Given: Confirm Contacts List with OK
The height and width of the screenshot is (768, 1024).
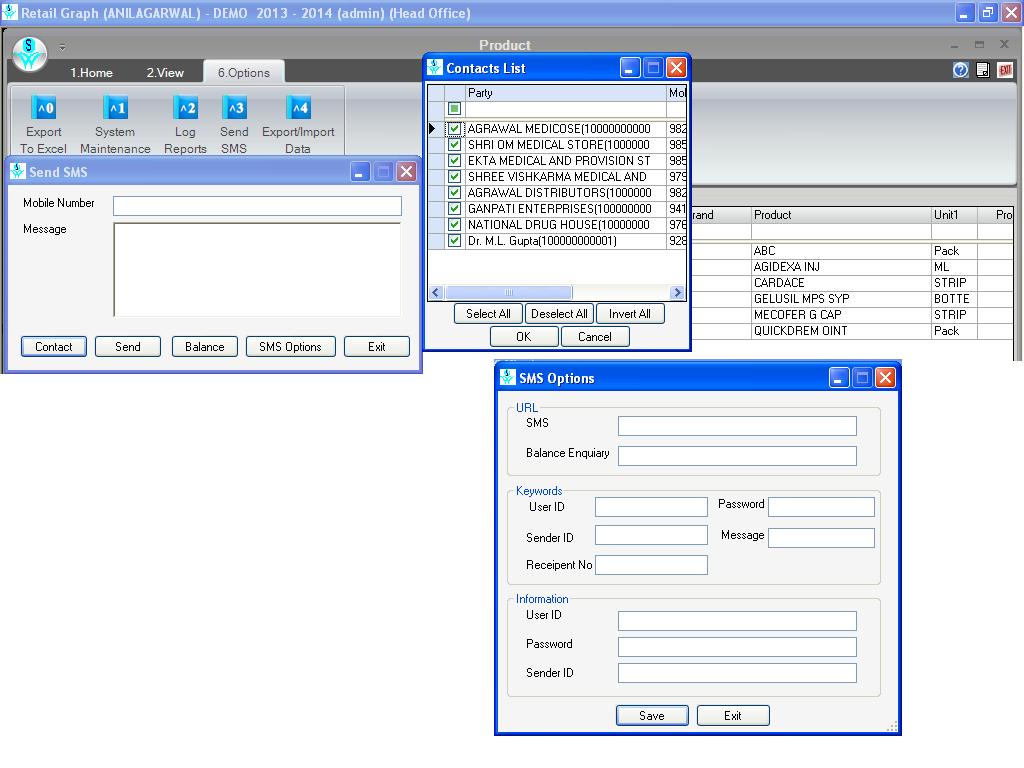Looking at the screenshot, I should (x=524, y=337).
